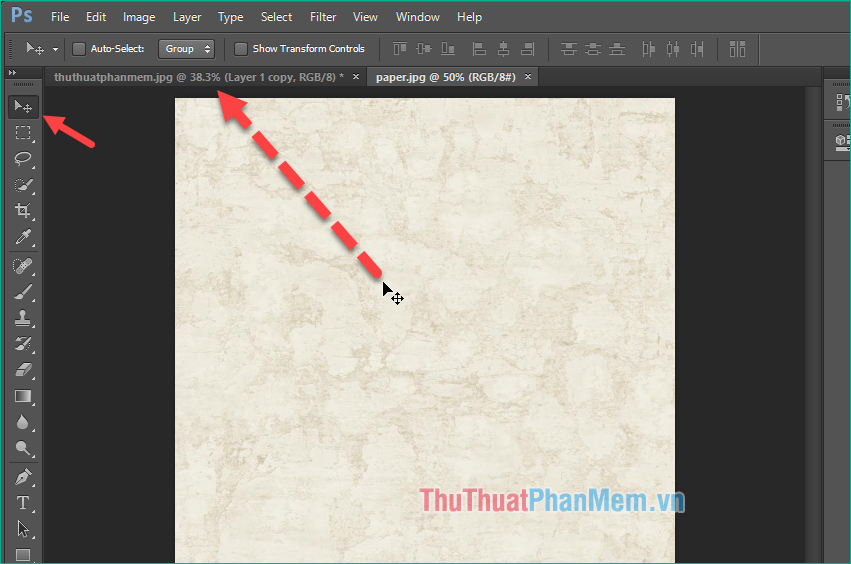
Task: Click Align Horizontal Centers icon
Action: (x=504, y=49)
